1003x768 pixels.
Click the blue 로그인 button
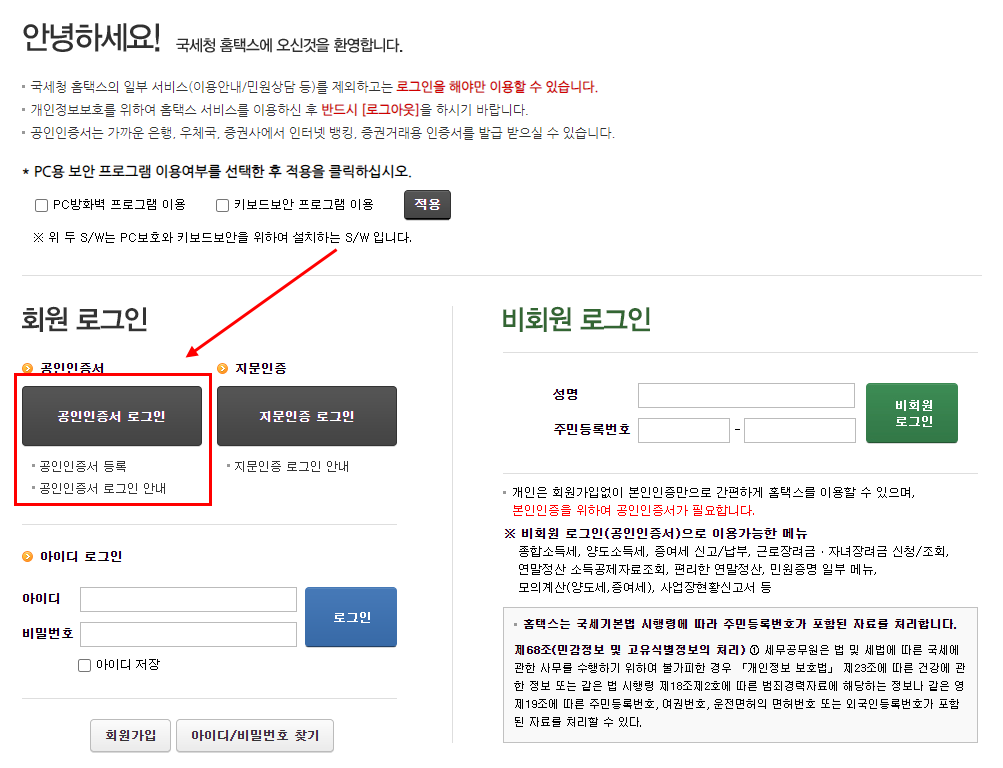(351, 617)
